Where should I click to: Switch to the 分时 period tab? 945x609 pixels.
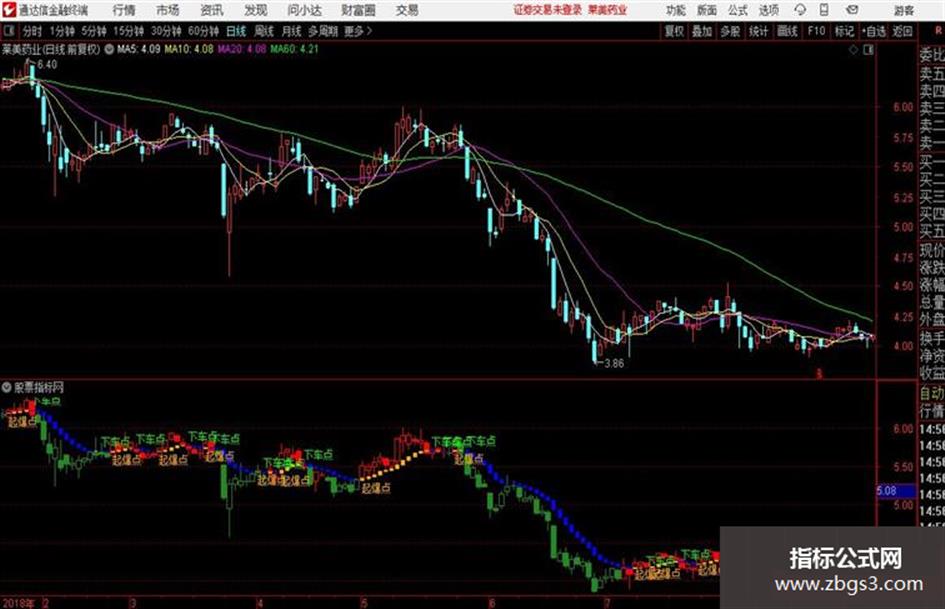(x=32, y=31)
